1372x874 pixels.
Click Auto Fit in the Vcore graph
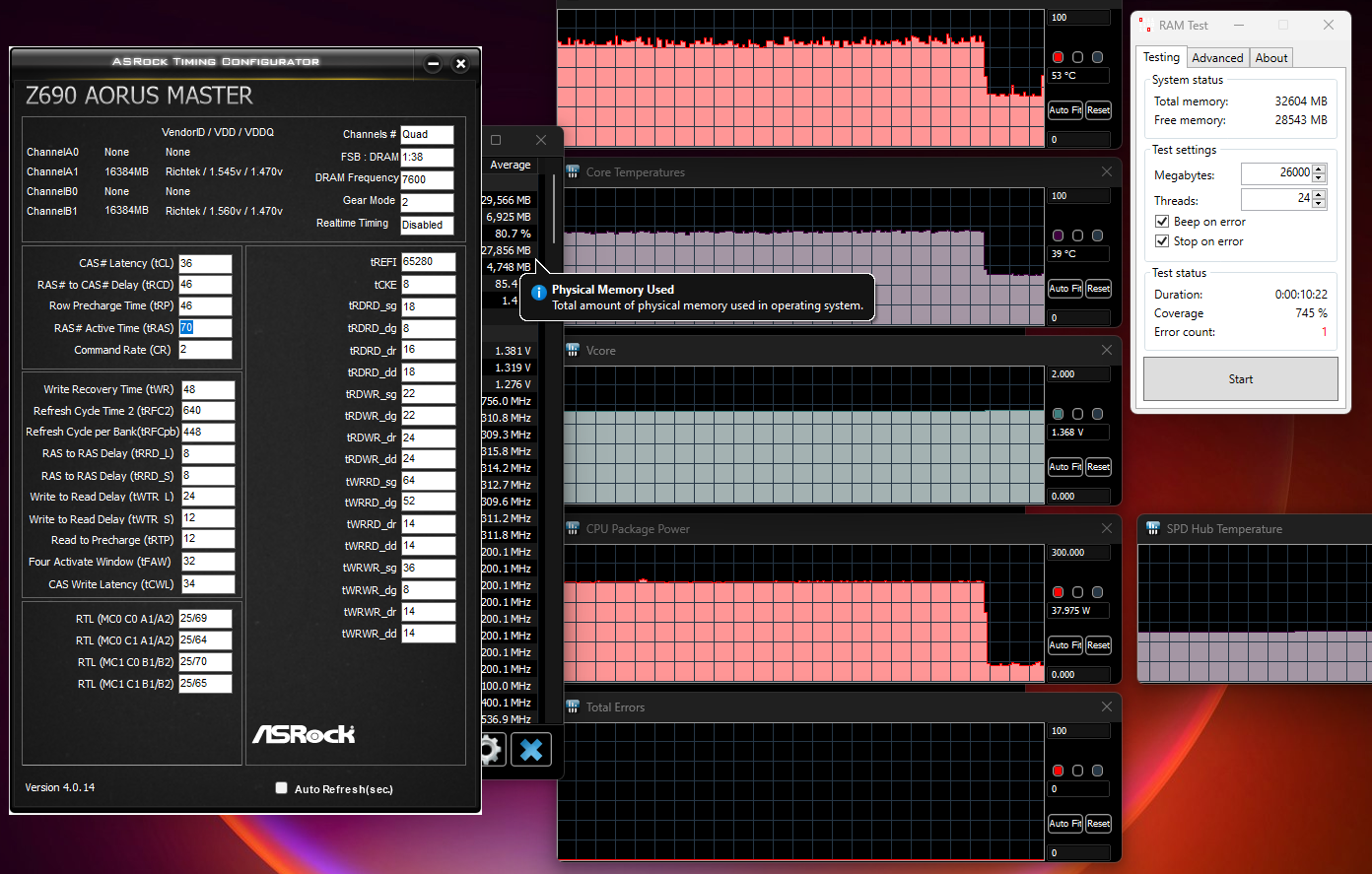click(x=1064, y=467)
